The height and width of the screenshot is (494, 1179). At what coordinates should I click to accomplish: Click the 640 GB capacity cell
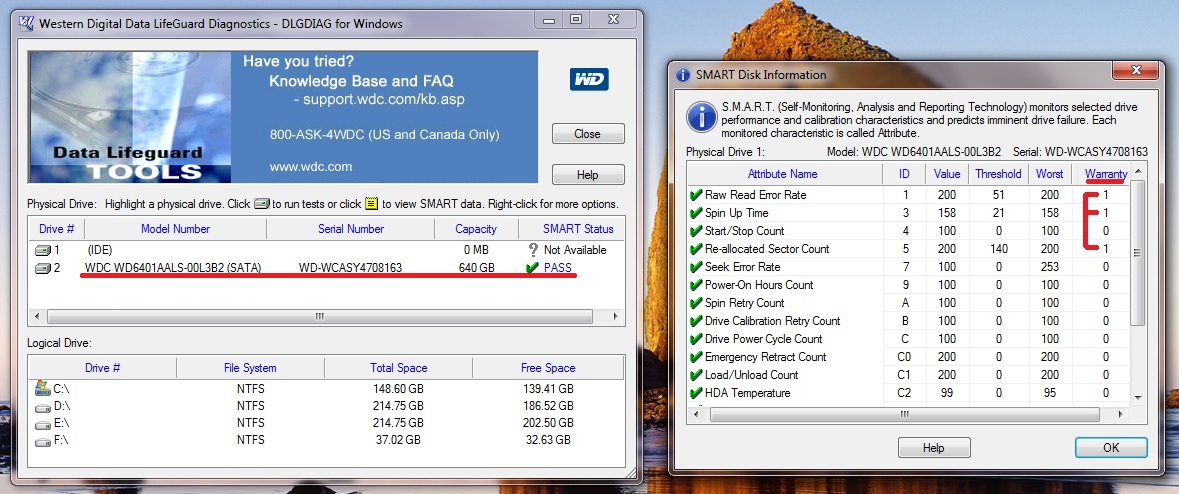tap(477, 268)
